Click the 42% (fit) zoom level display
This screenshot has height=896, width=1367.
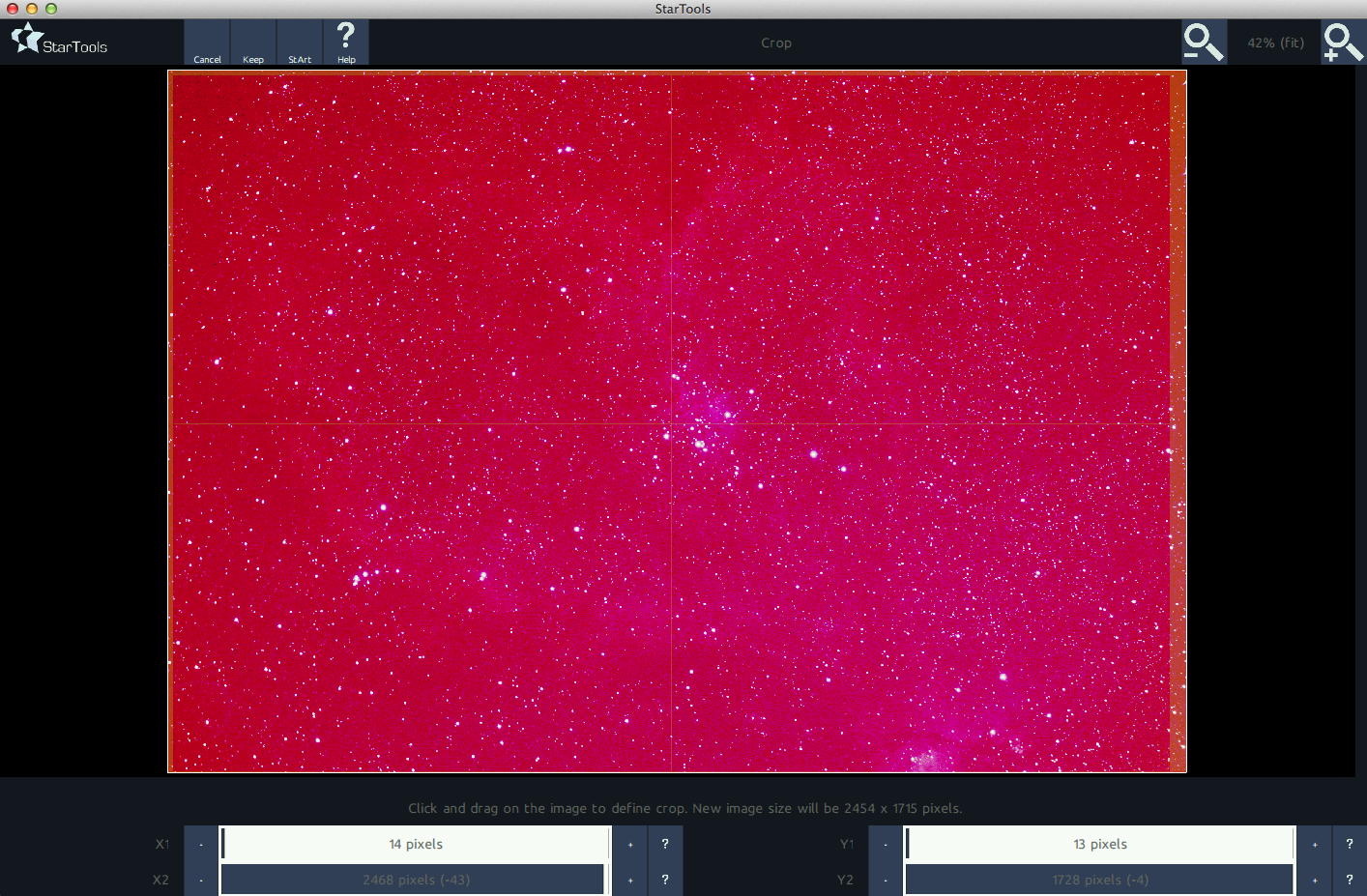1275,42
